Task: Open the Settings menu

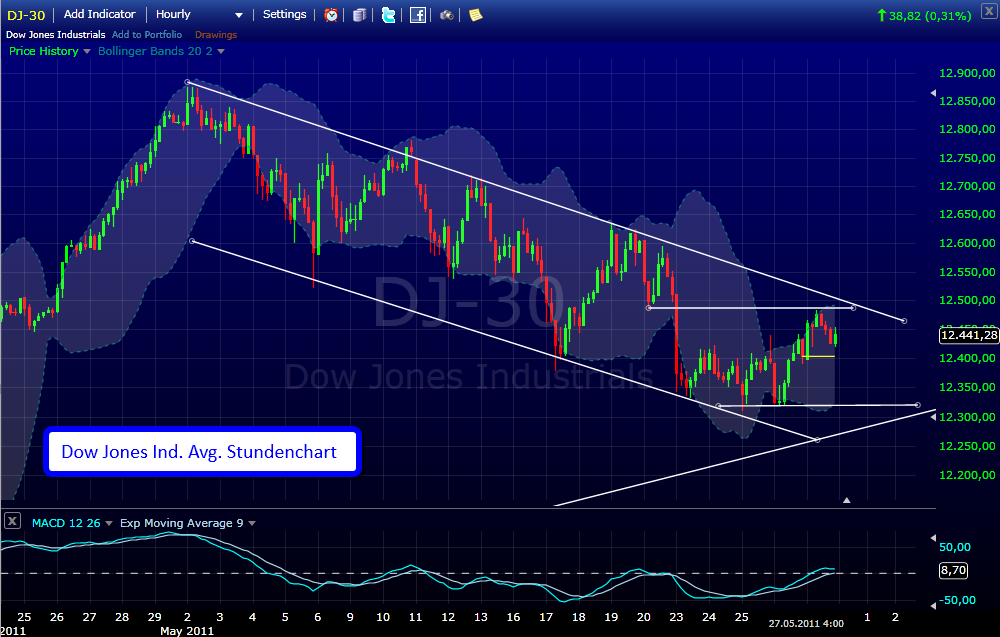Action: click(x=284, y=14)
